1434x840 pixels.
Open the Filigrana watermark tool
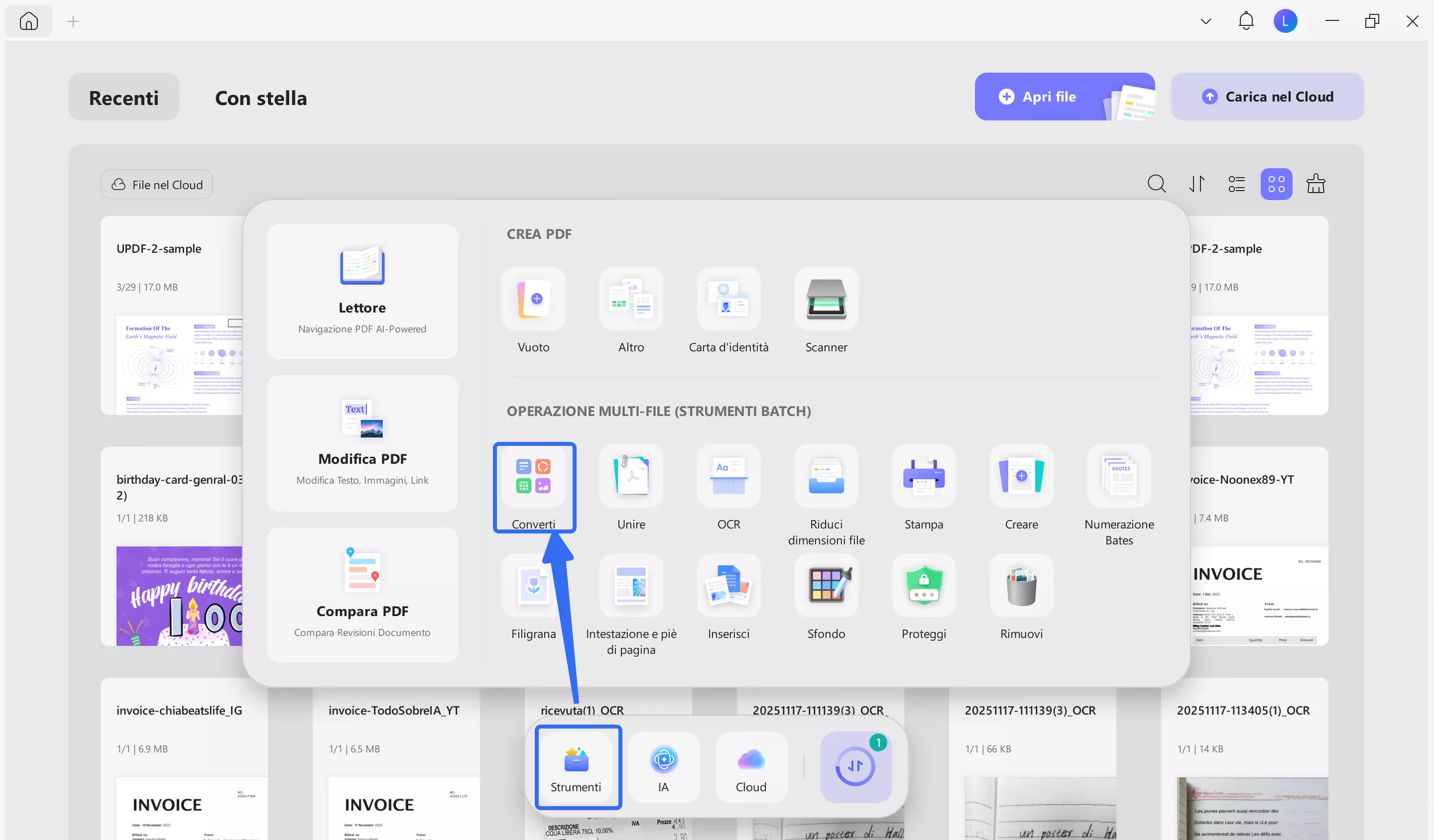pos(533,586)
